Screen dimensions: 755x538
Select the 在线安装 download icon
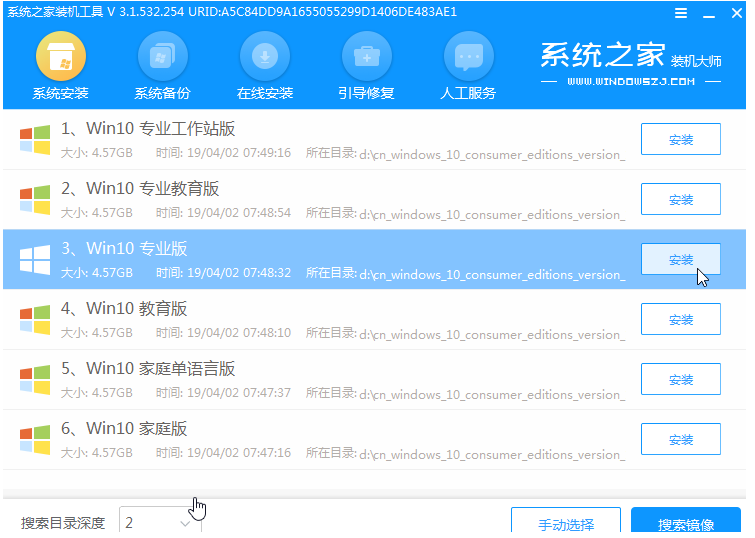(264, 57)
